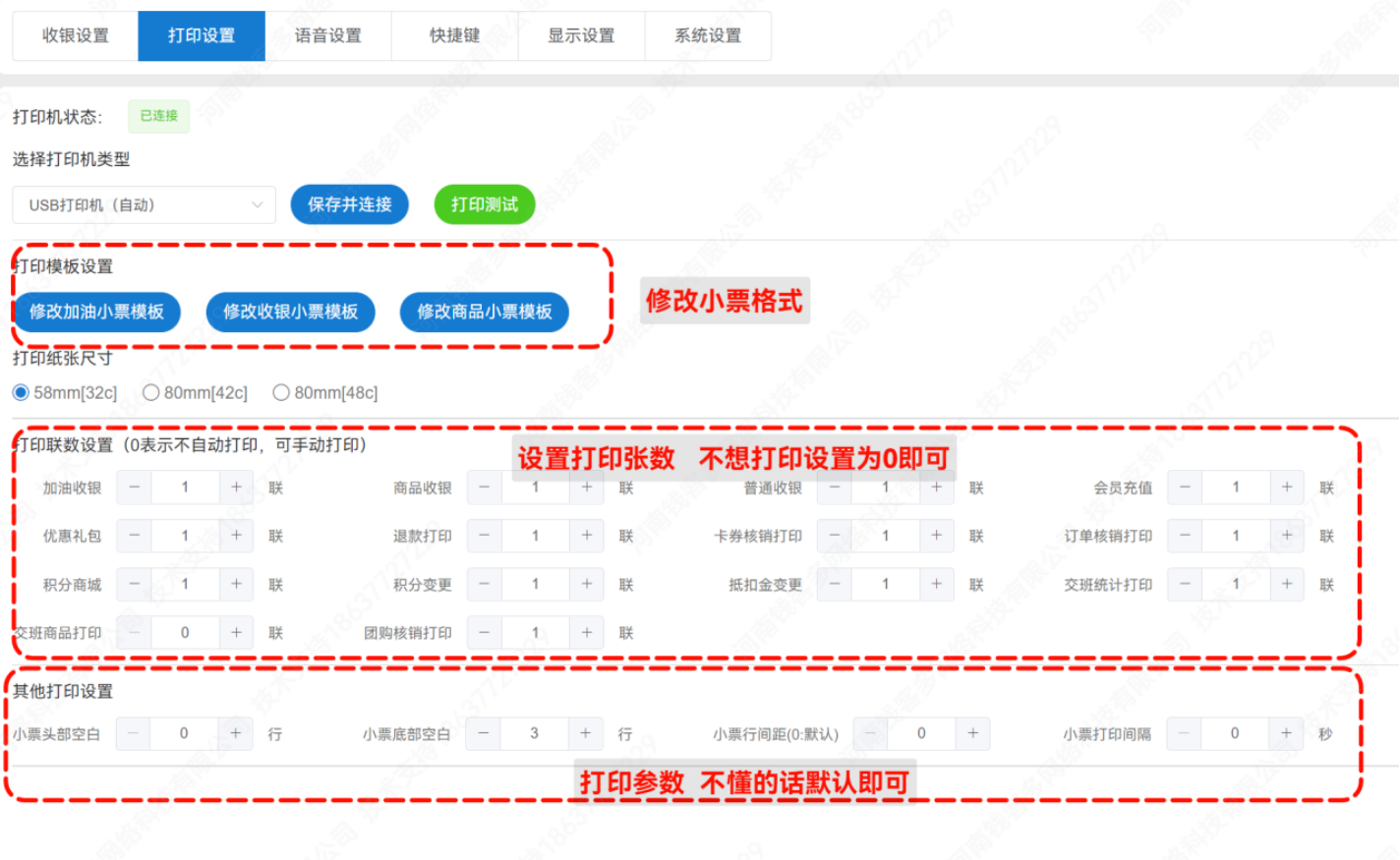Viewport: 1400px width, 860px height.
Task: Select 58mm[32c] paper size
Action: (x=21, y=393)
